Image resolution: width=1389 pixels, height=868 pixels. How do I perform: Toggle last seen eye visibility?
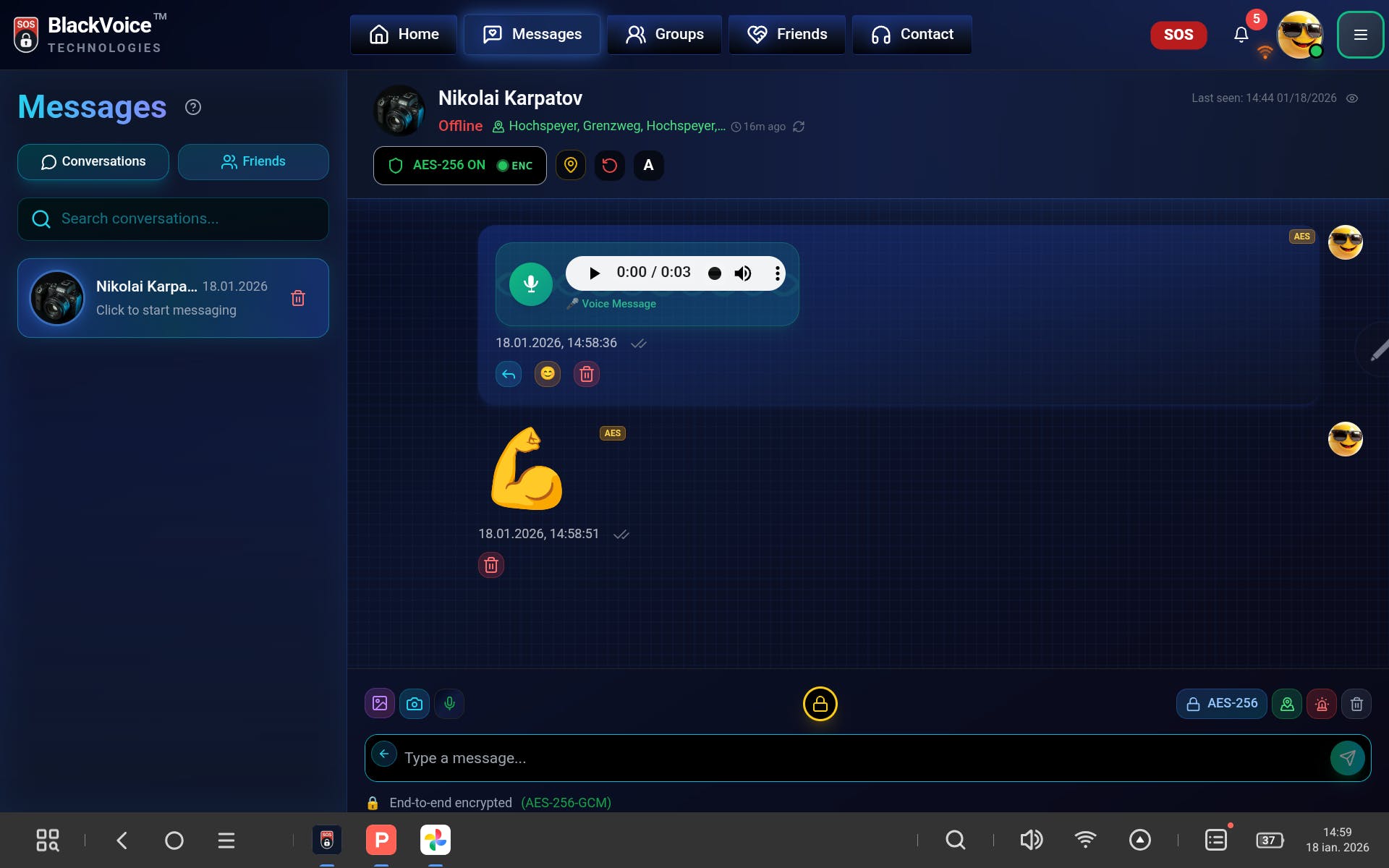pos(1352,98)
